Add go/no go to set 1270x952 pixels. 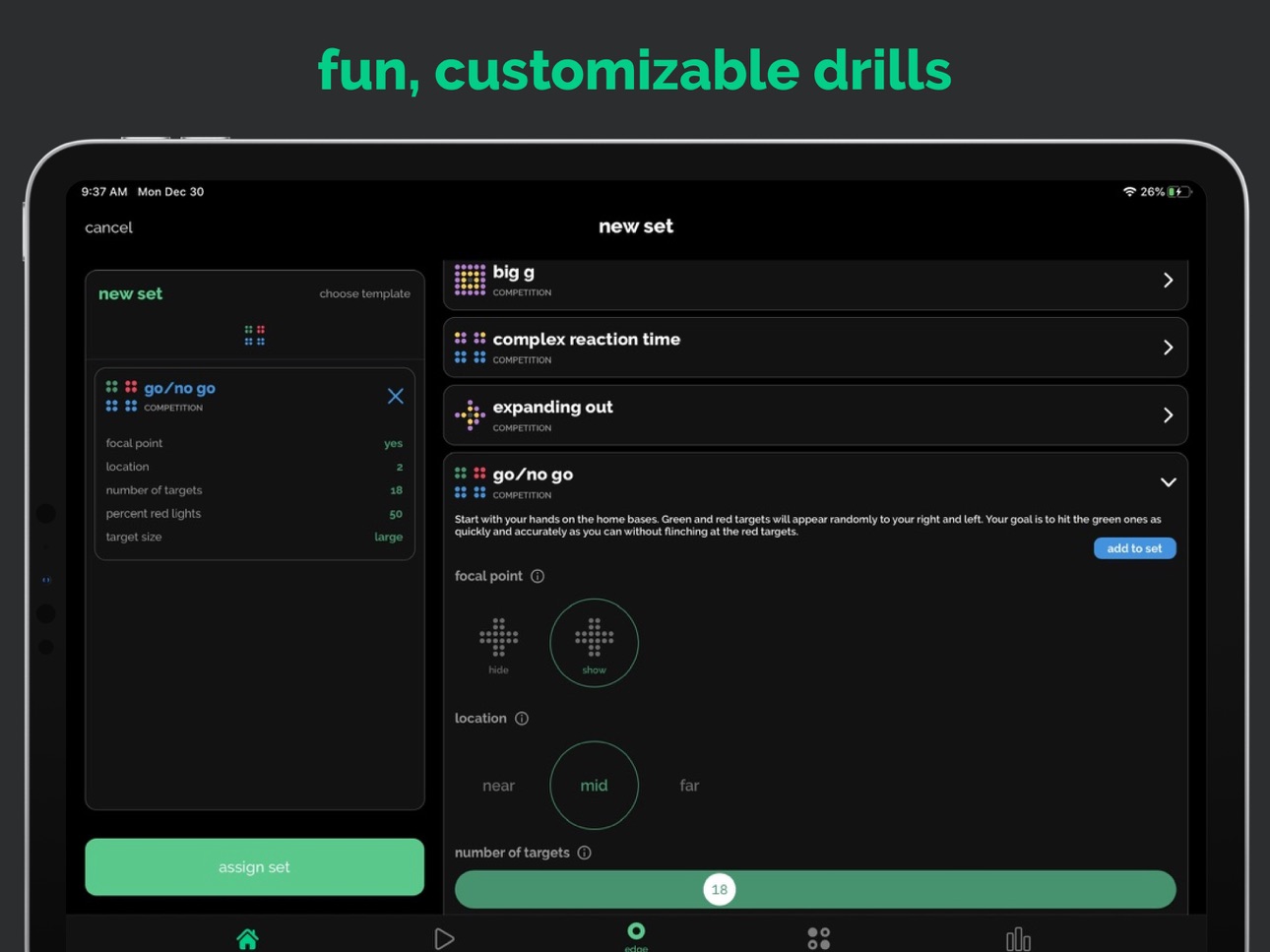coord(1134,548)
